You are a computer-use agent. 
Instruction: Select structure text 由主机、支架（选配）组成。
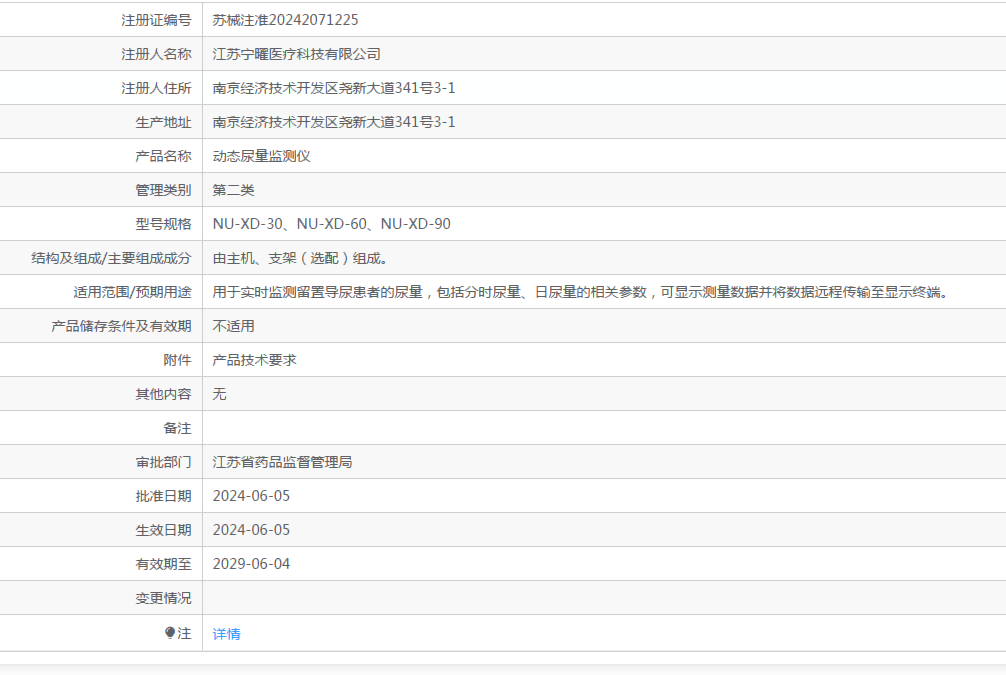pos(300,258)
